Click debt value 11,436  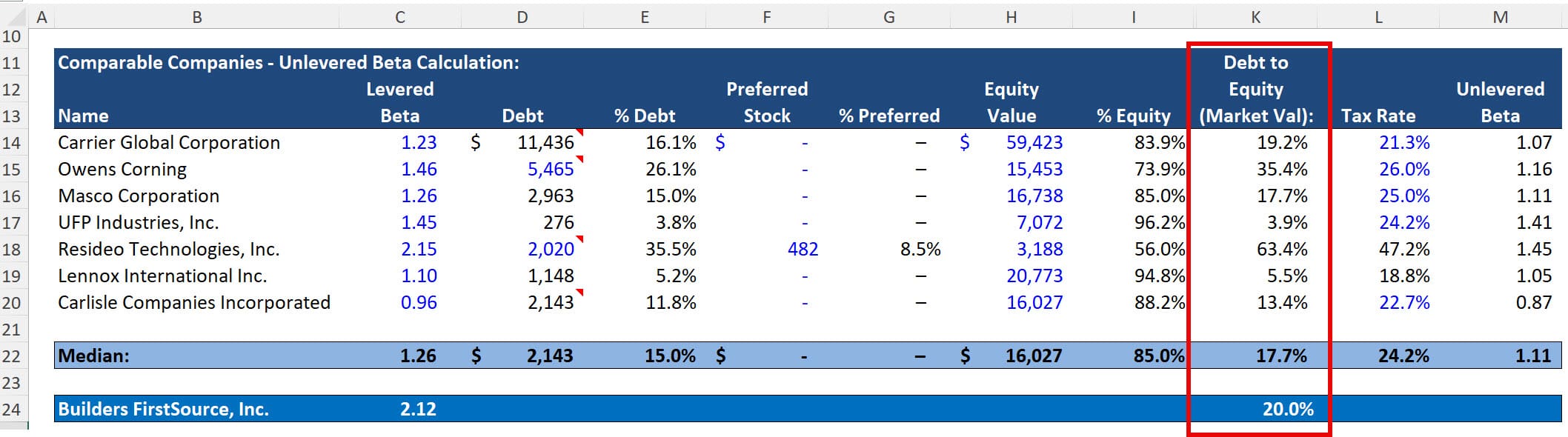tap(545, 142)
